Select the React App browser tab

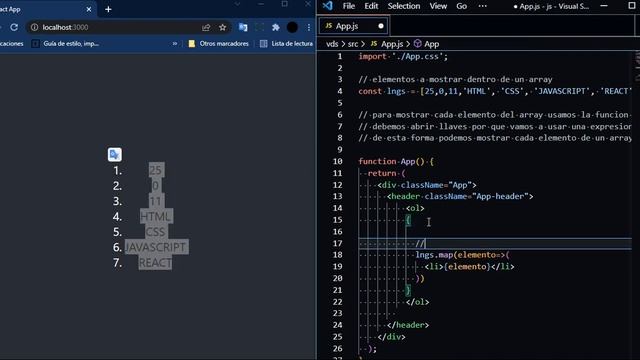point(45,9)
